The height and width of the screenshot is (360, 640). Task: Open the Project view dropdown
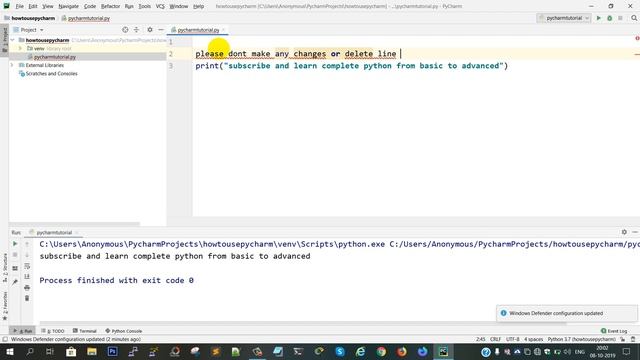[28, 30]
